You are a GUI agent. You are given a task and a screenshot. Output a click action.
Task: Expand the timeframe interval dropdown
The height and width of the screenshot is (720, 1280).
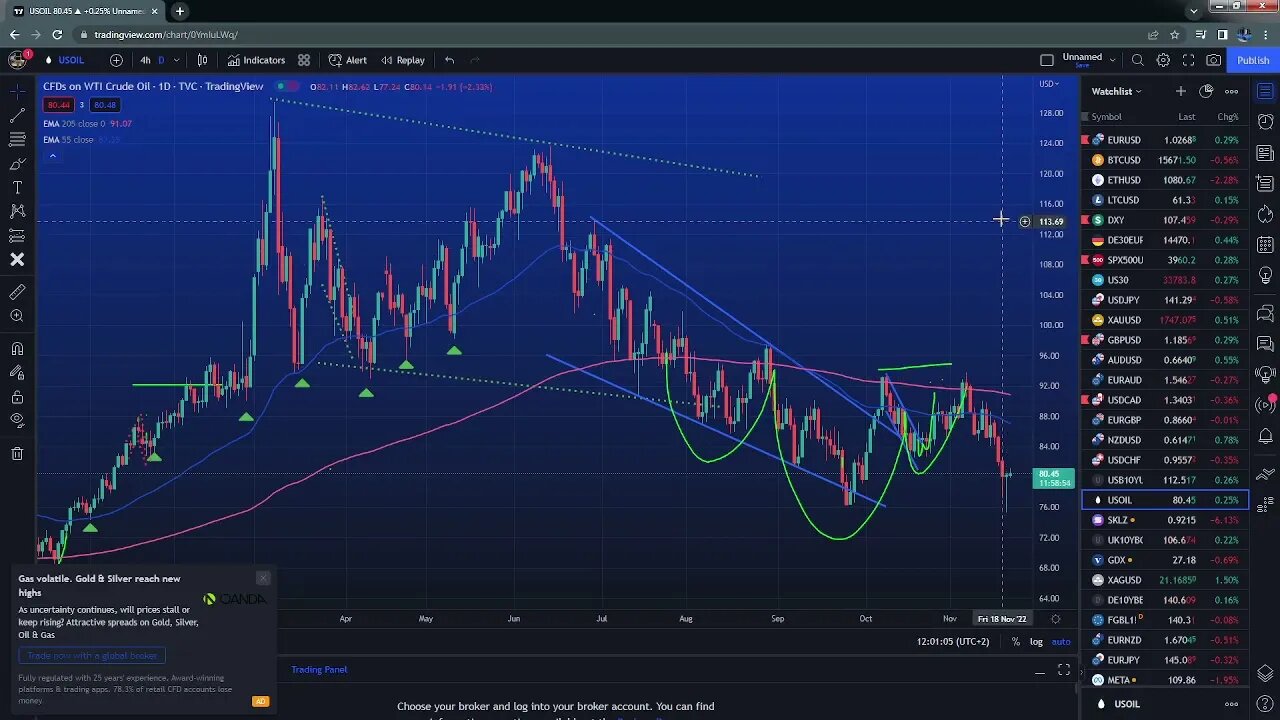pyautogui.click(x=176, y=60)
